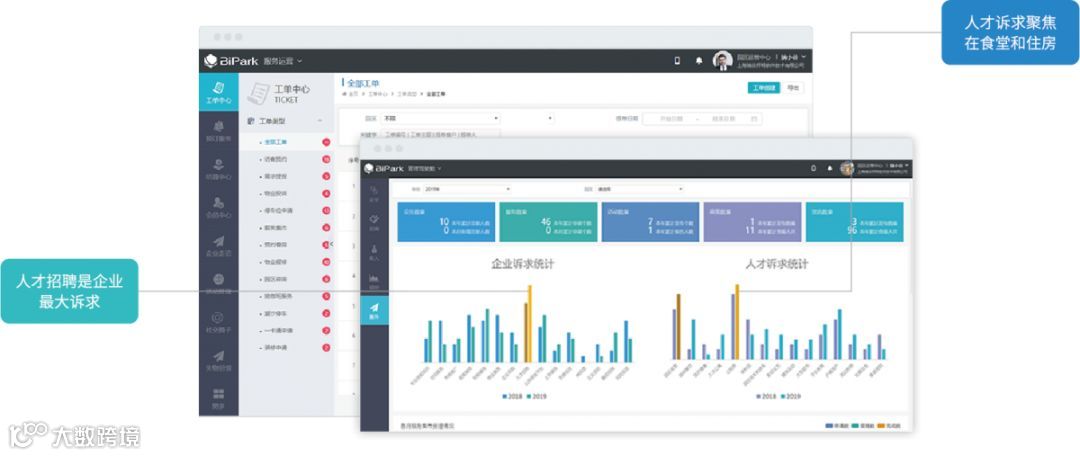Click the blue first statistics card

point(446,222)
